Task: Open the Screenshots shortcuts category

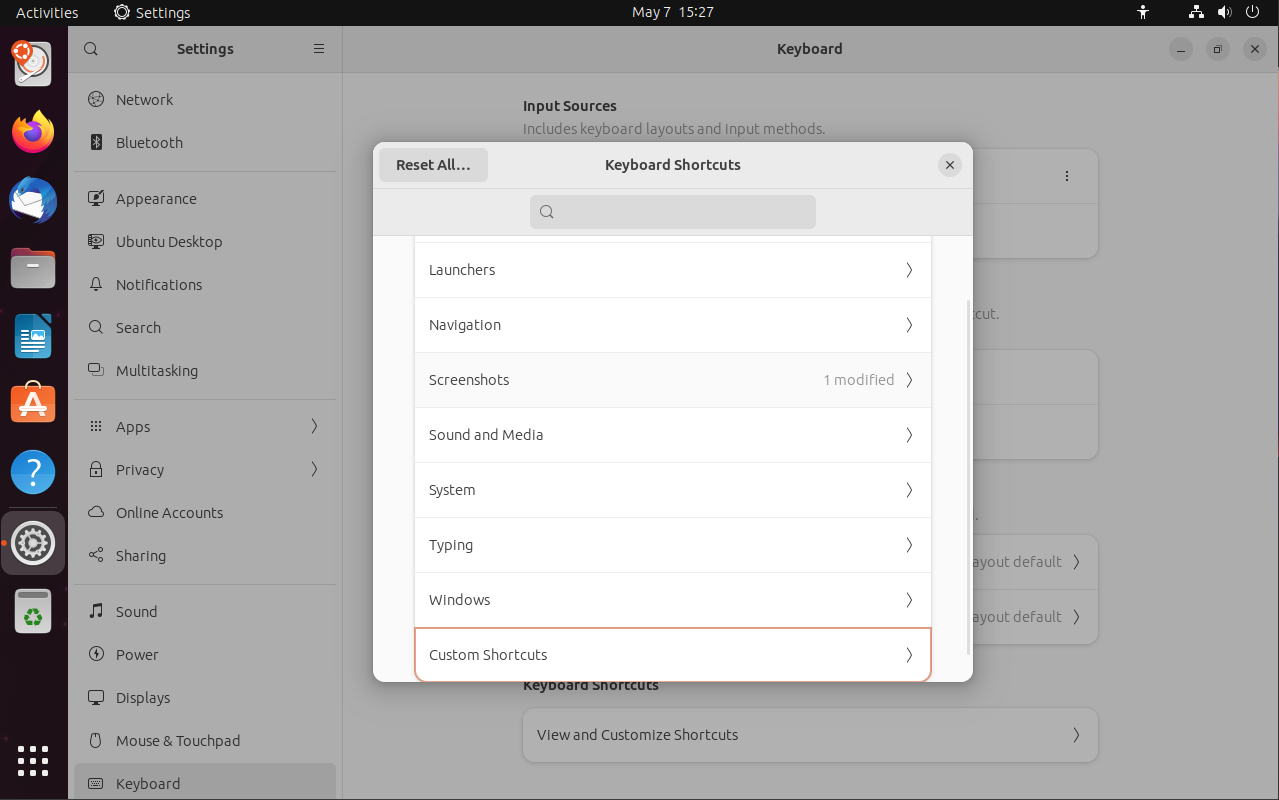Action: coord(673,380)
